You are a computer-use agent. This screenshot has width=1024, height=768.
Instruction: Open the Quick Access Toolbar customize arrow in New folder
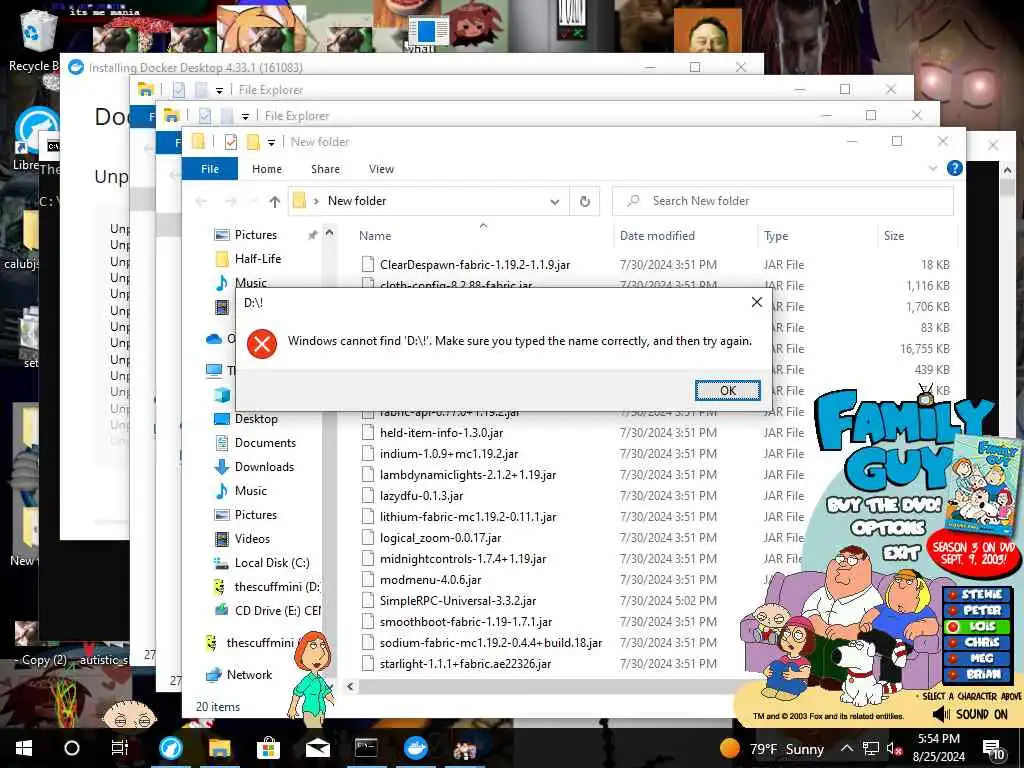[271, 142]
